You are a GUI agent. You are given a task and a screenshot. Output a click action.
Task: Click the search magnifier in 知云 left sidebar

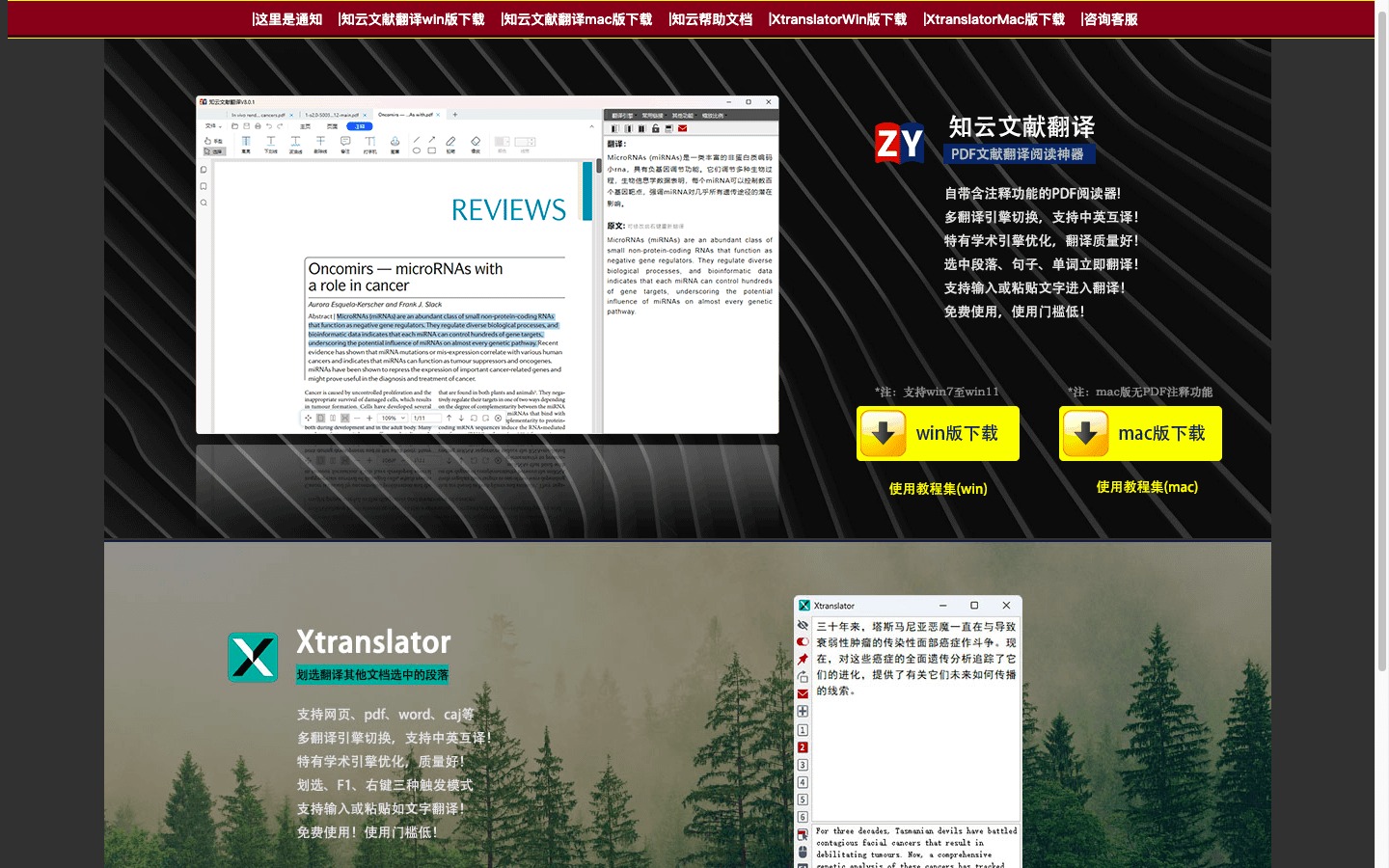[204, 203]
